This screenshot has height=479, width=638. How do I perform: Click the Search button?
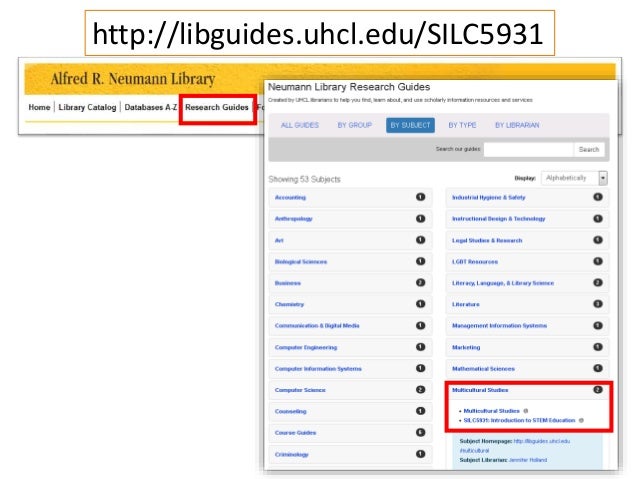click(589, 149)
